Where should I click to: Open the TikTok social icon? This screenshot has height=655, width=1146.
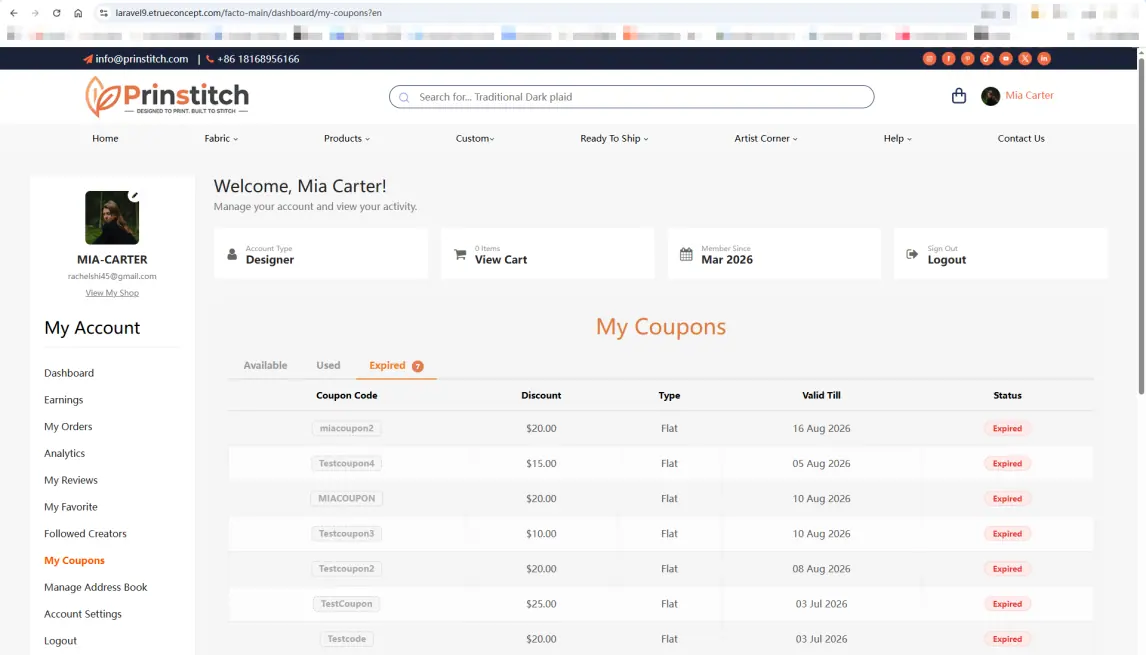(x=987, y=58)
